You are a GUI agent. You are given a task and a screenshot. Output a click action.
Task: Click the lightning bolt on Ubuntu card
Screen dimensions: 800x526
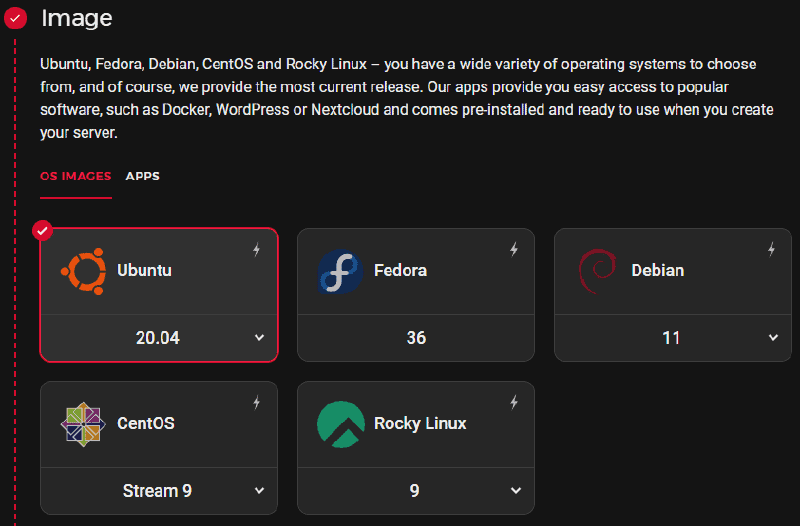point(257,250)
